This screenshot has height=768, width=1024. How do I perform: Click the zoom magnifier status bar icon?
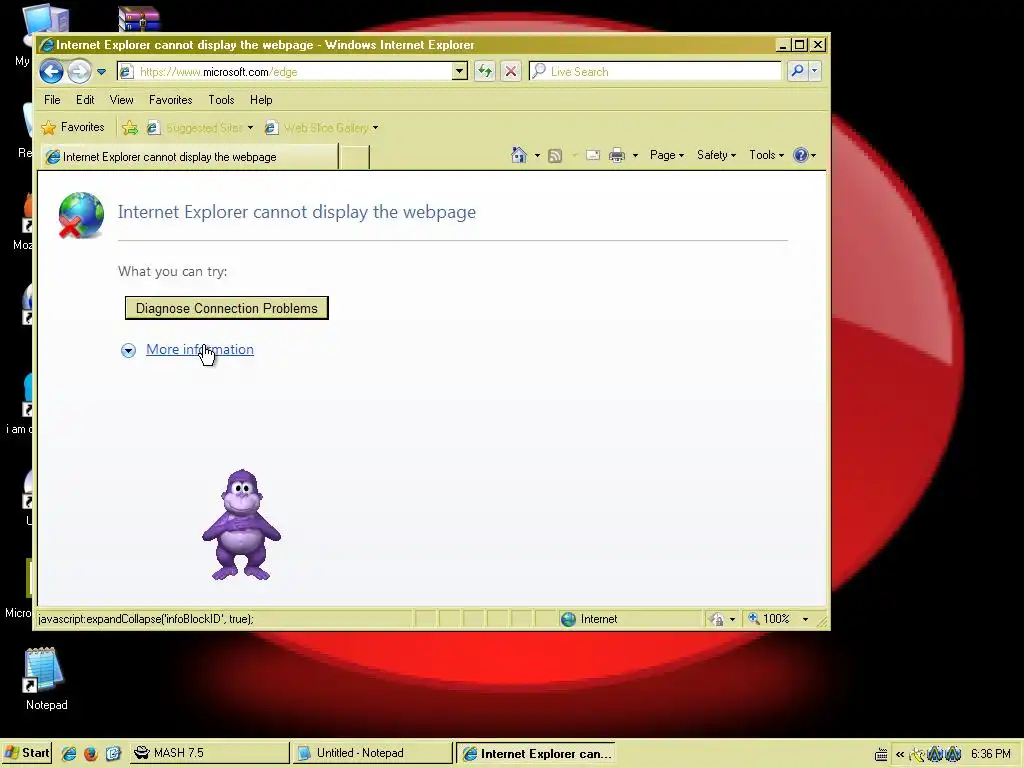754,618
